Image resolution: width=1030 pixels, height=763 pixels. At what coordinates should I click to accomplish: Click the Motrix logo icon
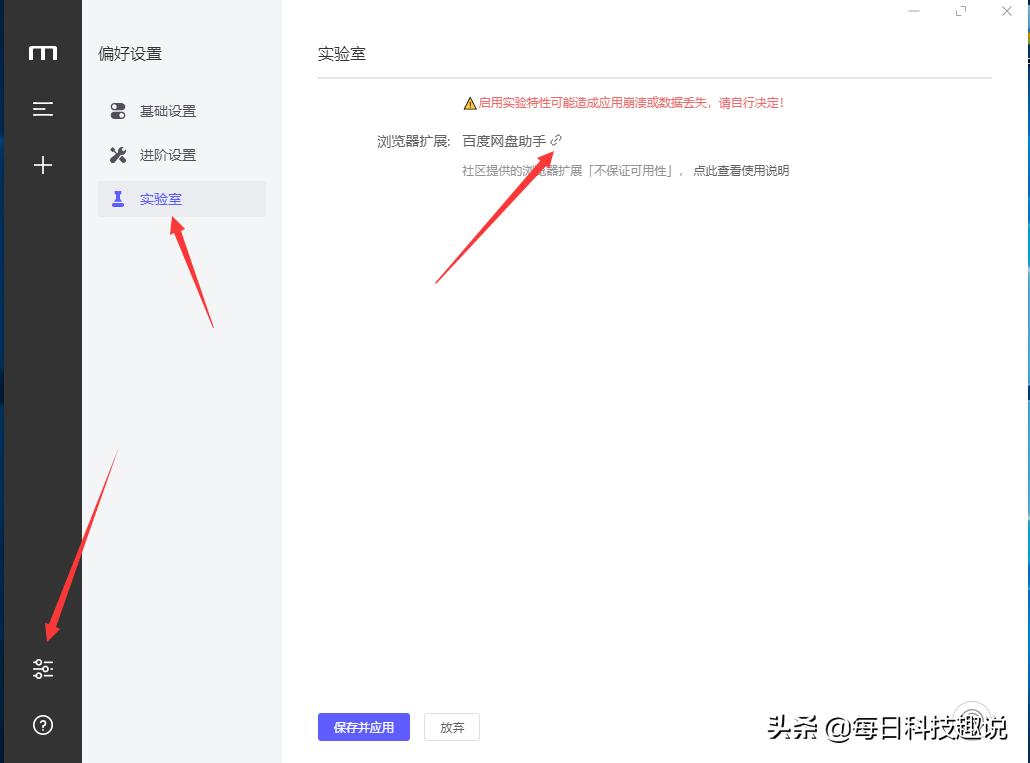pos(42,53)
